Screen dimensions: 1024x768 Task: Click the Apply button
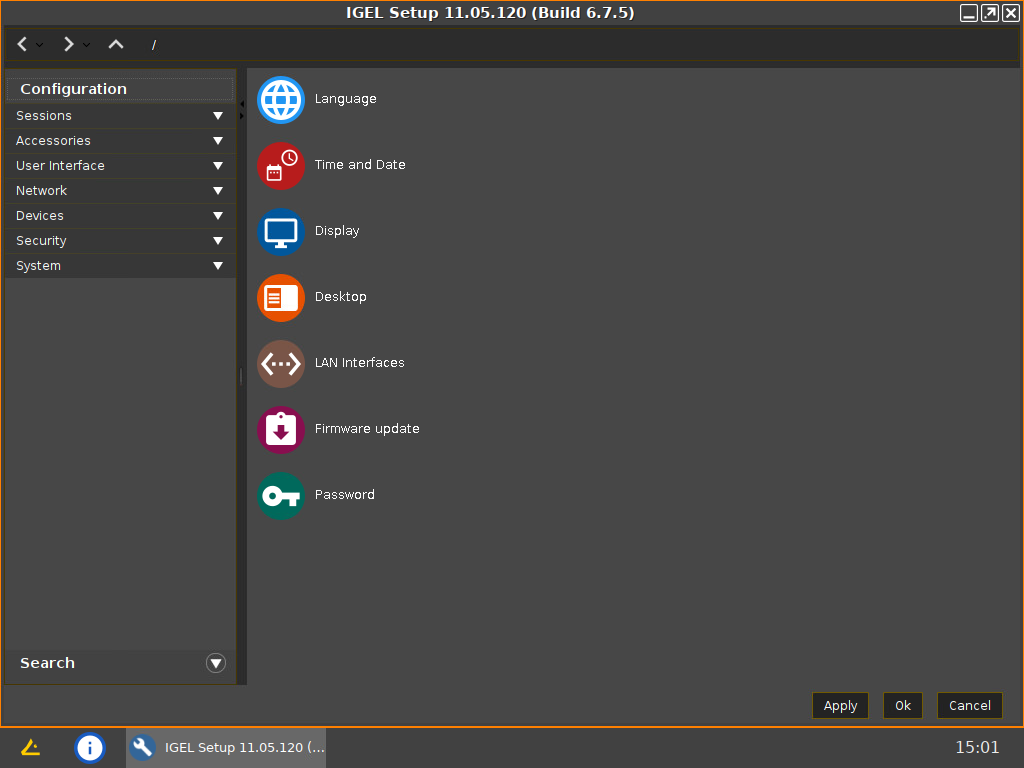click(840, 705)
